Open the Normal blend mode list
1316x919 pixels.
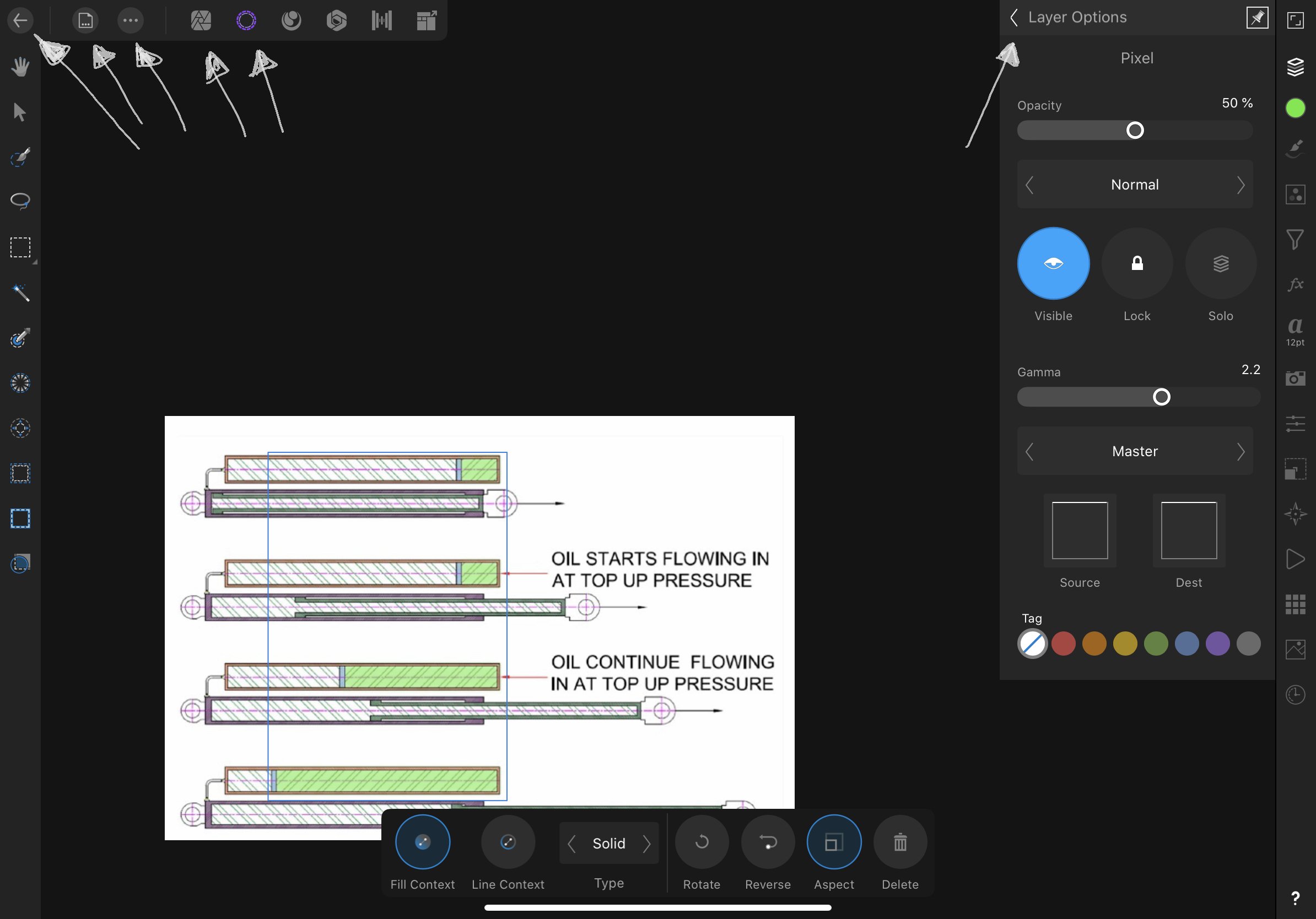pyautogui.click(x=1134, y=185)
